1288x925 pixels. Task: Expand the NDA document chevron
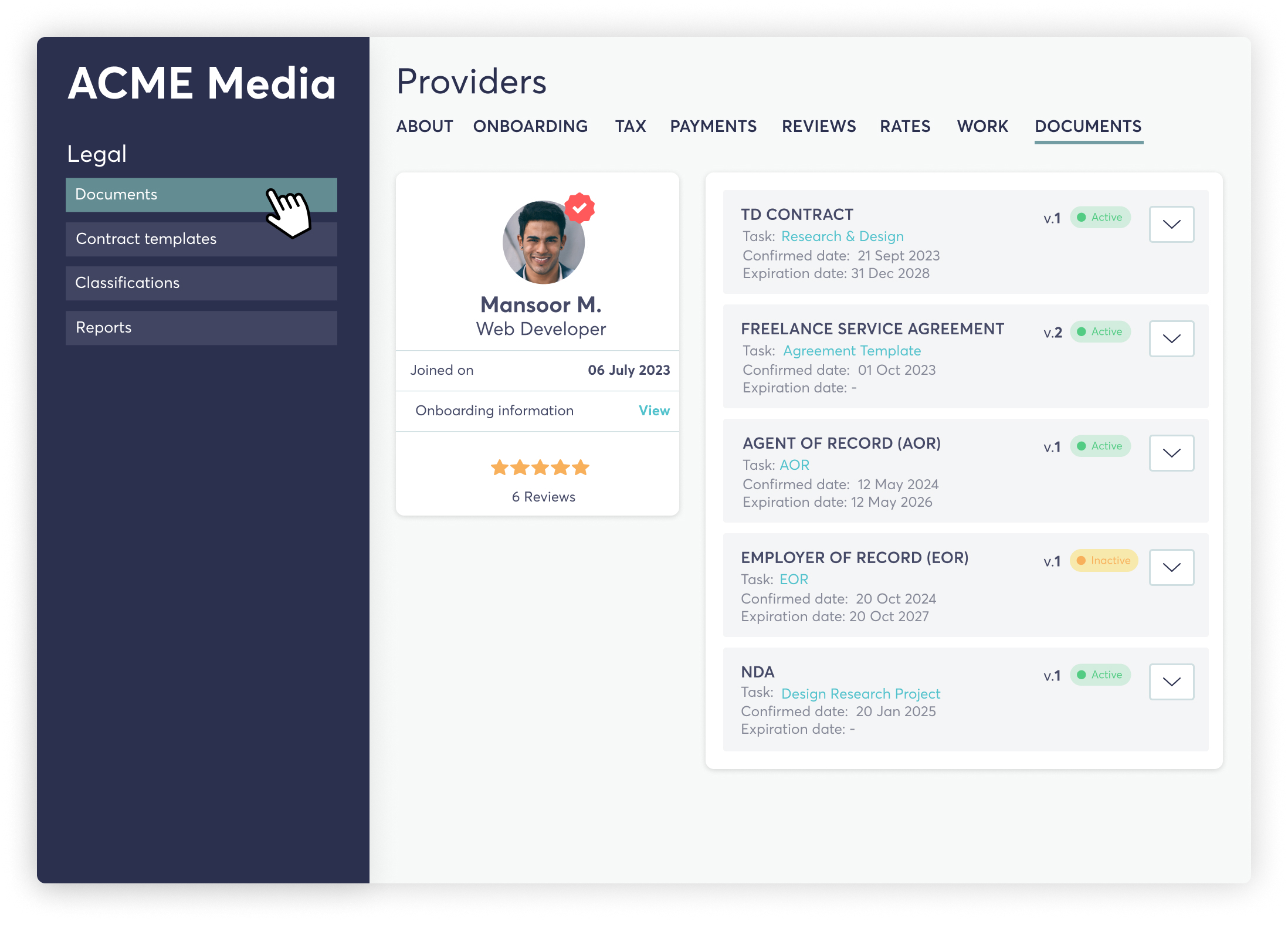point(1171,682)
